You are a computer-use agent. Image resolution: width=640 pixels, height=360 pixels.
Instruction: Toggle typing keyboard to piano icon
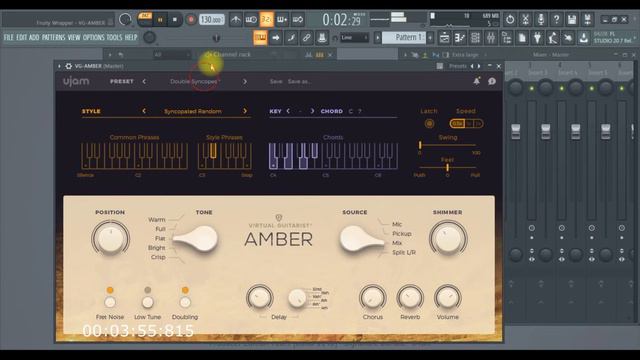[260, 38]
